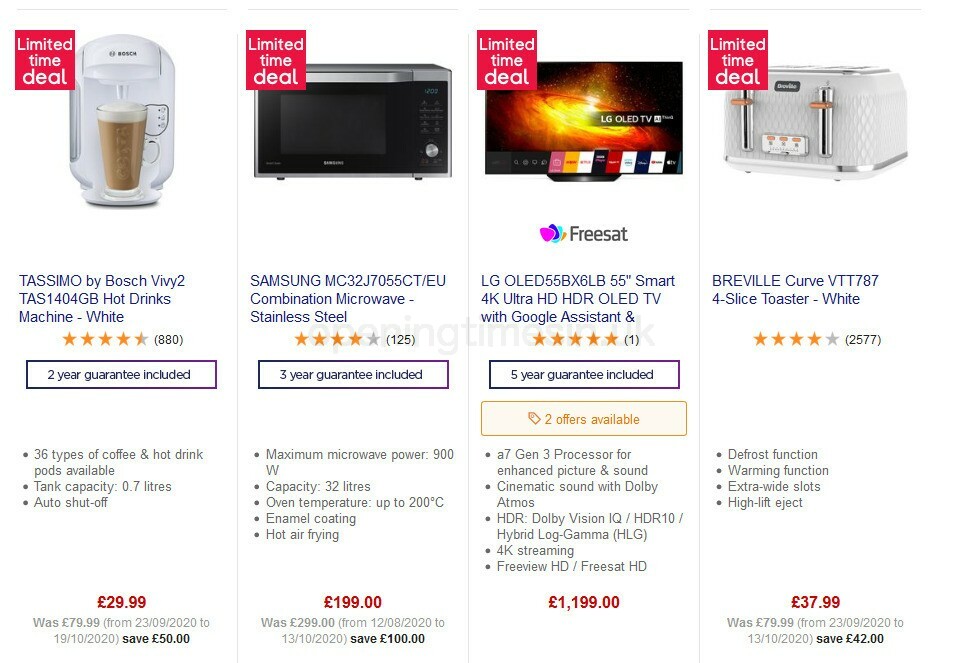Select the Limited time deal badge on the LG TV

point(506,60)
